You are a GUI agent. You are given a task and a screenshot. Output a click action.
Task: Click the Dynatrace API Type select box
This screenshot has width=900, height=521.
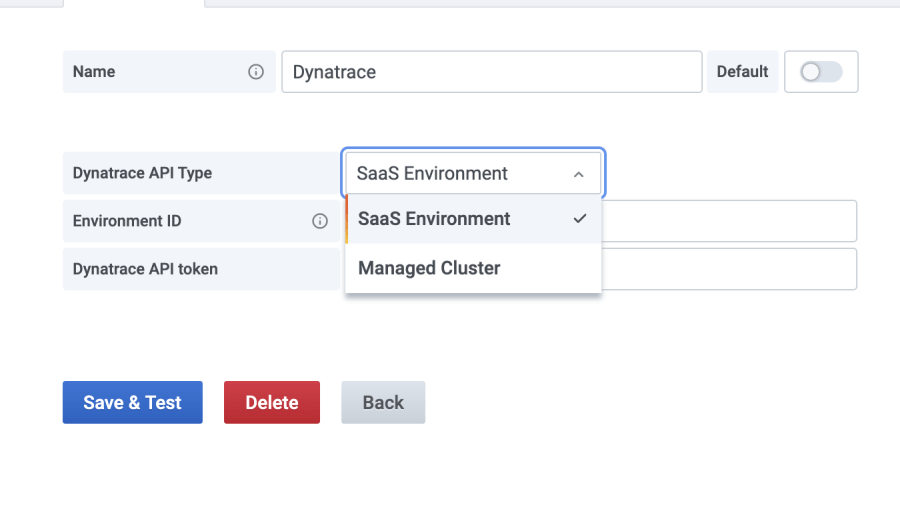(473, 173)
